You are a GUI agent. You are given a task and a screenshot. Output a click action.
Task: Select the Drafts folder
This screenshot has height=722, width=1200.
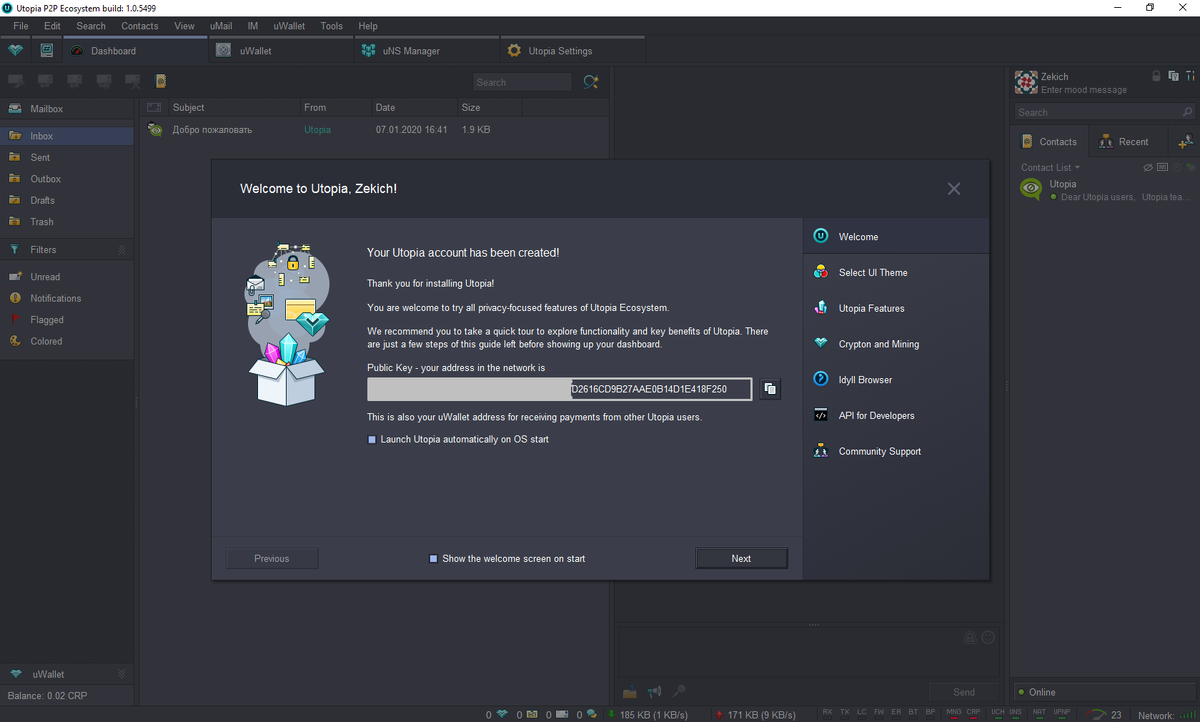[67, 200]
